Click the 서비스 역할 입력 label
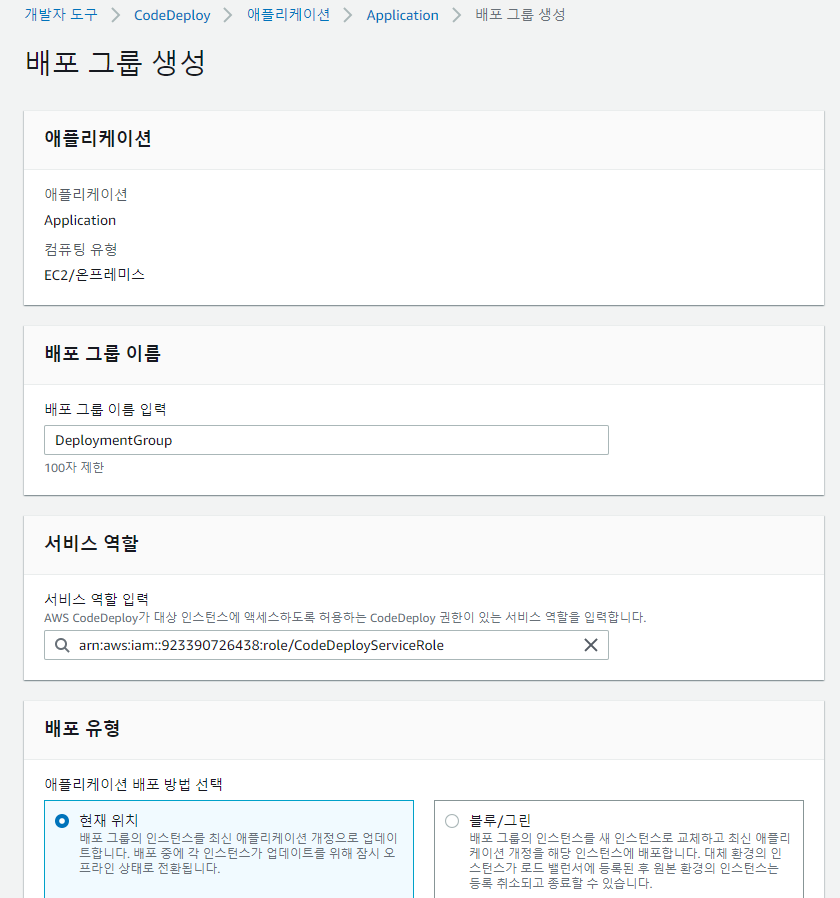Screen dimensions: 840x898 [96, 599]
